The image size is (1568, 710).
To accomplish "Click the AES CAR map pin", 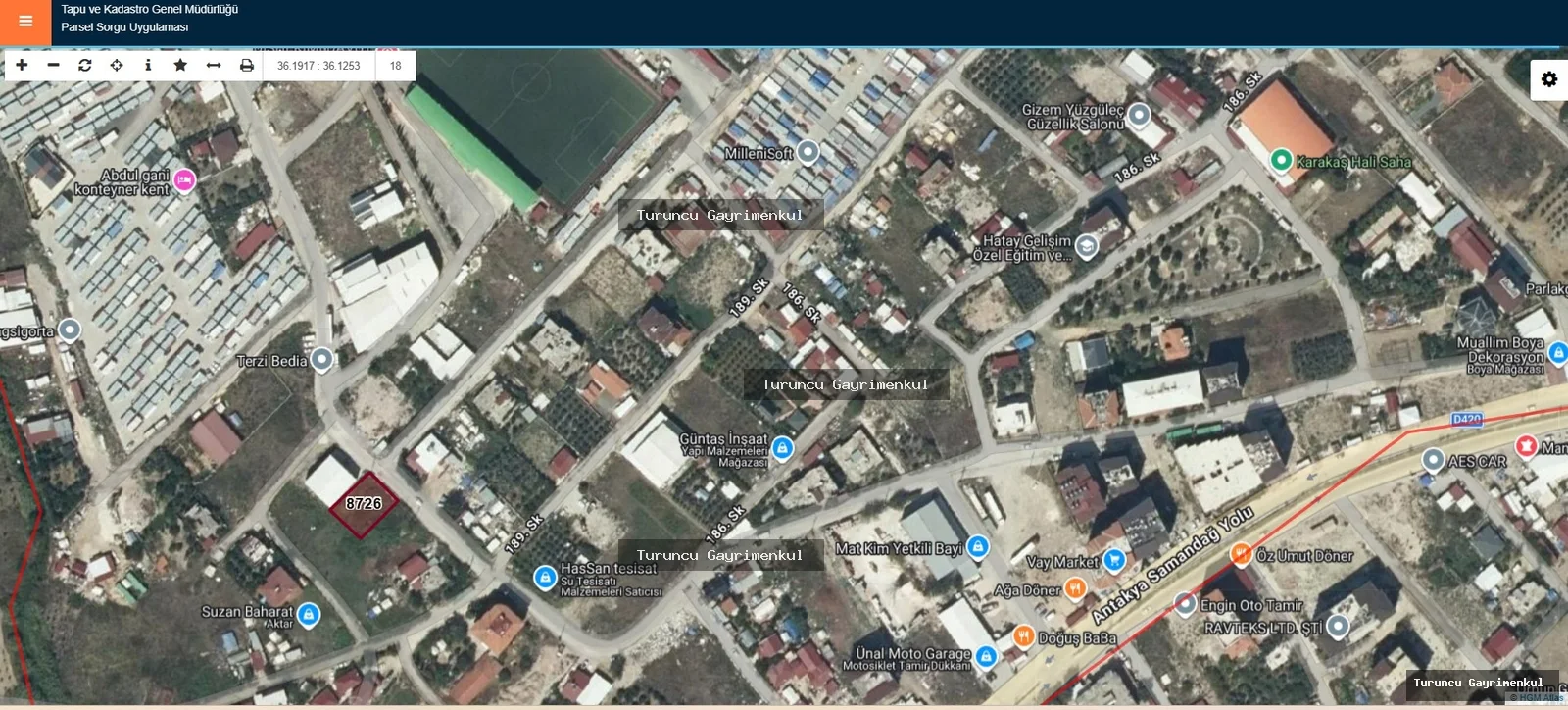I will pyautogui.click(x=1433, y=460).
